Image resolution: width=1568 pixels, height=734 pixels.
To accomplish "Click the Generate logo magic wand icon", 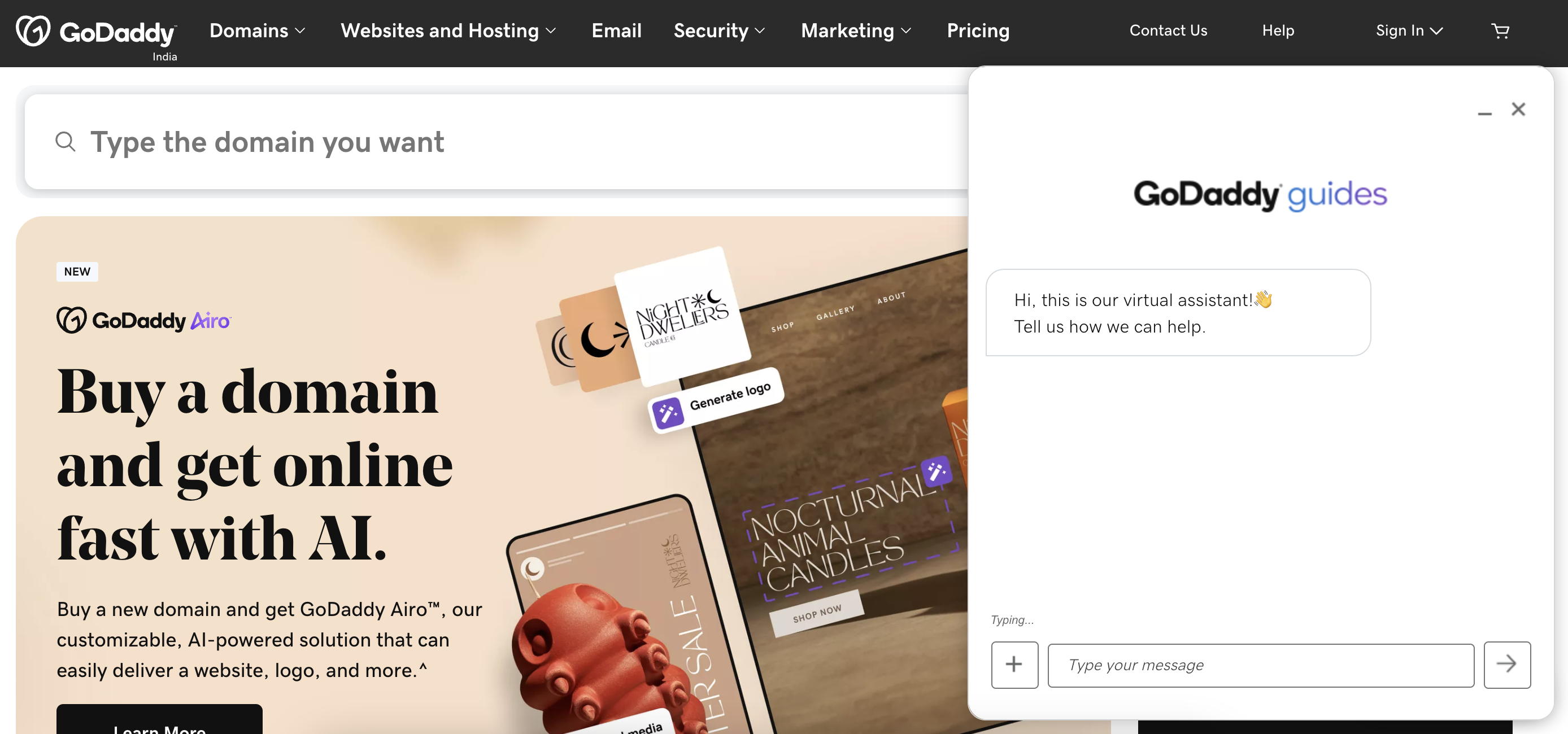I will (x=668, y=414).
